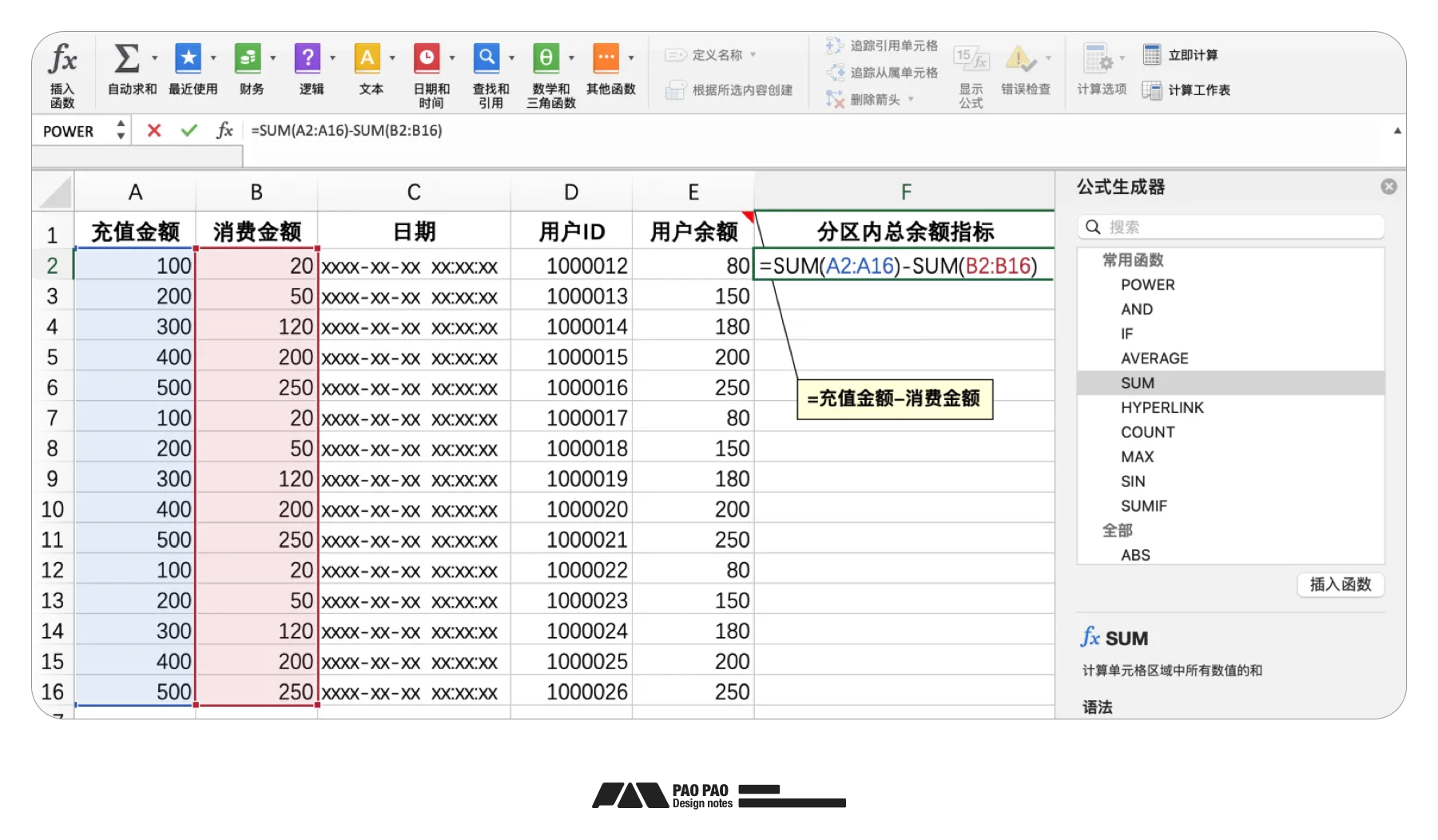Image resolution: width=1438 pixels, height=840 pixels.
Task: Click the Formula Builder search field
Action: (1230, 227)
